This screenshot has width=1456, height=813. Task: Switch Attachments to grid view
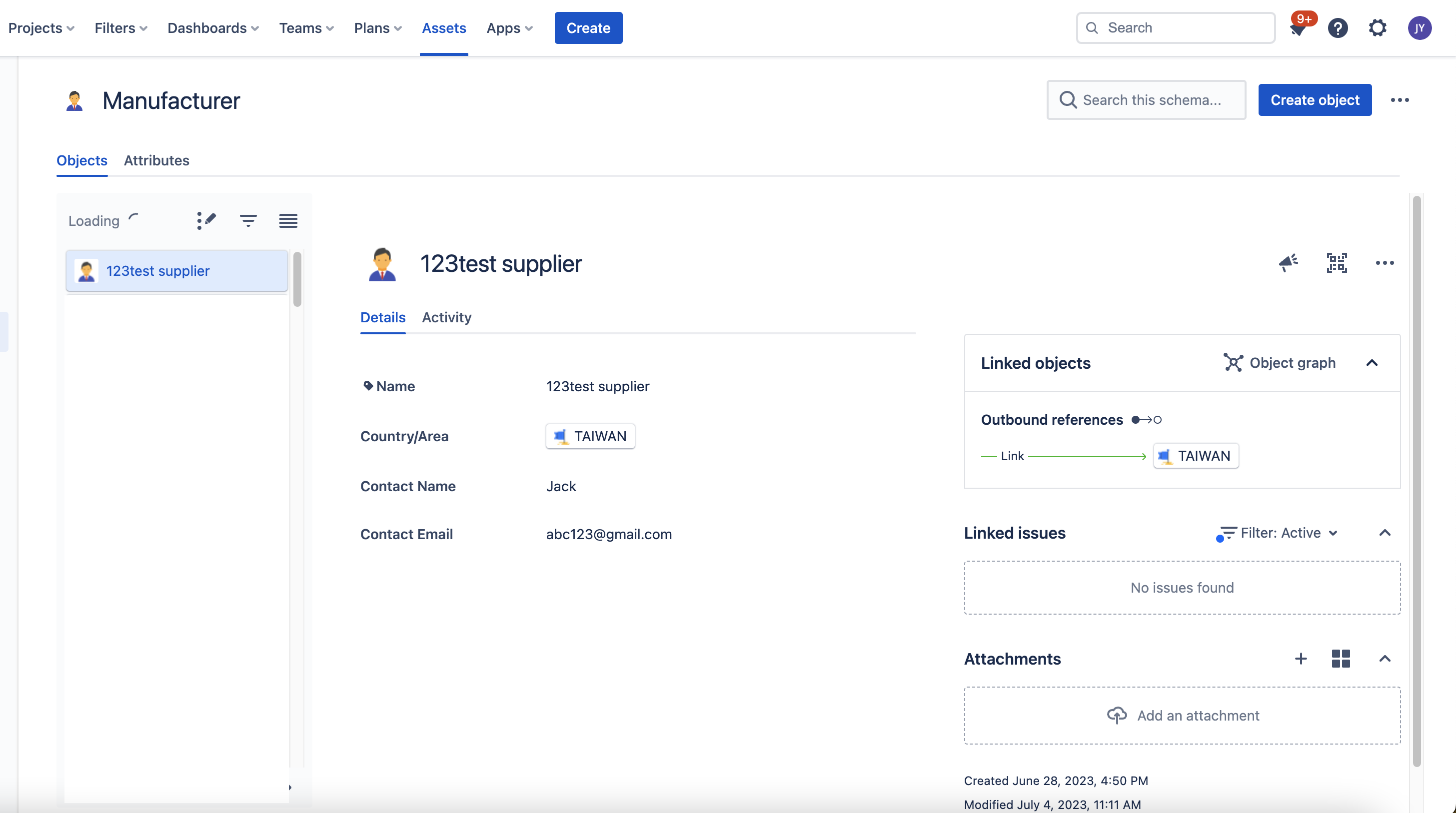coord(1341,659)
